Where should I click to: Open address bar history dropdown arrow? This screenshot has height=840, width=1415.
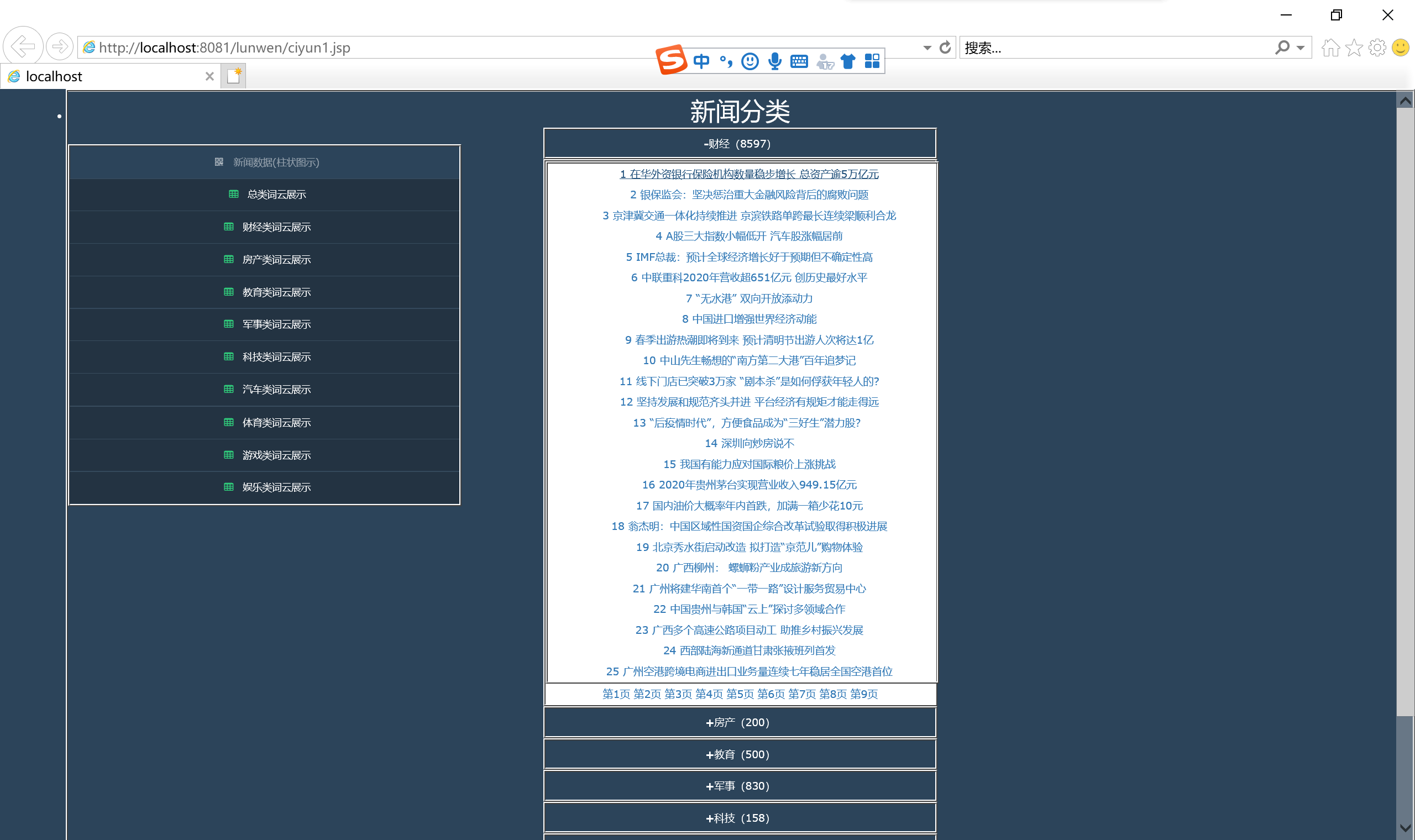927,48
